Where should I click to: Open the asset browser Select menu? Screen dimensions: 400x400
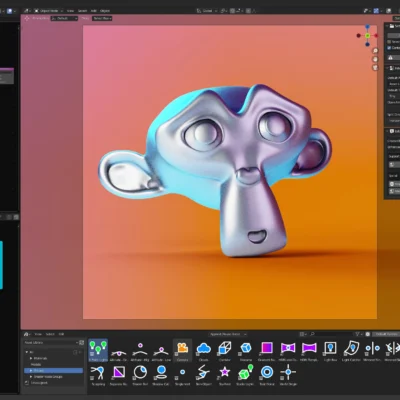(x=50, y=334)
